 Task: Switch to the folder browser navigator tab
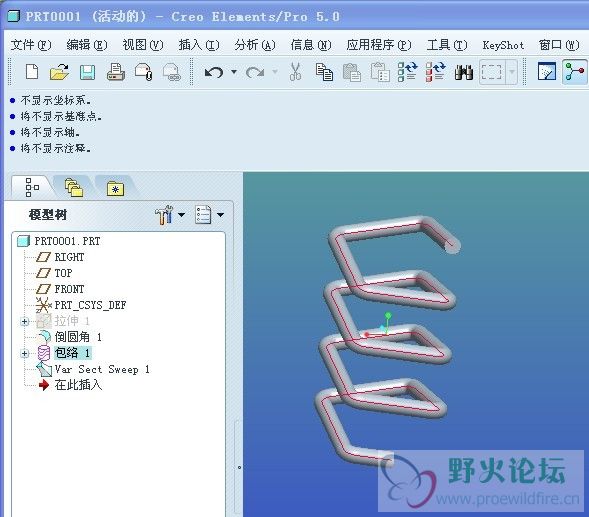74,187
